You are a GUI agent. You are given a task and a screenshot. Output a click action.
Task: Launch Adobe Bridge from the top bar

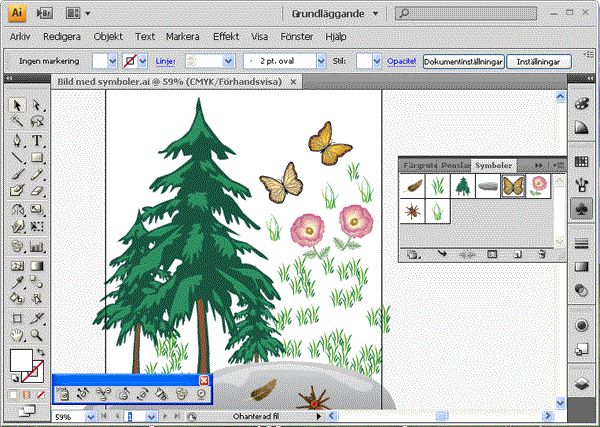pyautogui.click(x=45, y=14)
